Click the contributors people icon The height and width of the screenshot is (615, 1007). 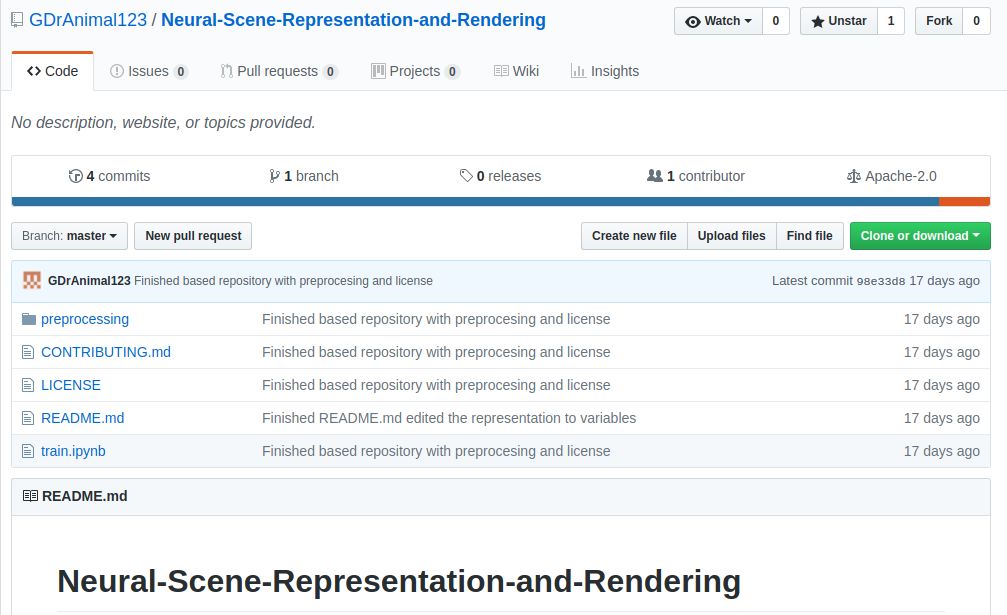pos(655,176)
